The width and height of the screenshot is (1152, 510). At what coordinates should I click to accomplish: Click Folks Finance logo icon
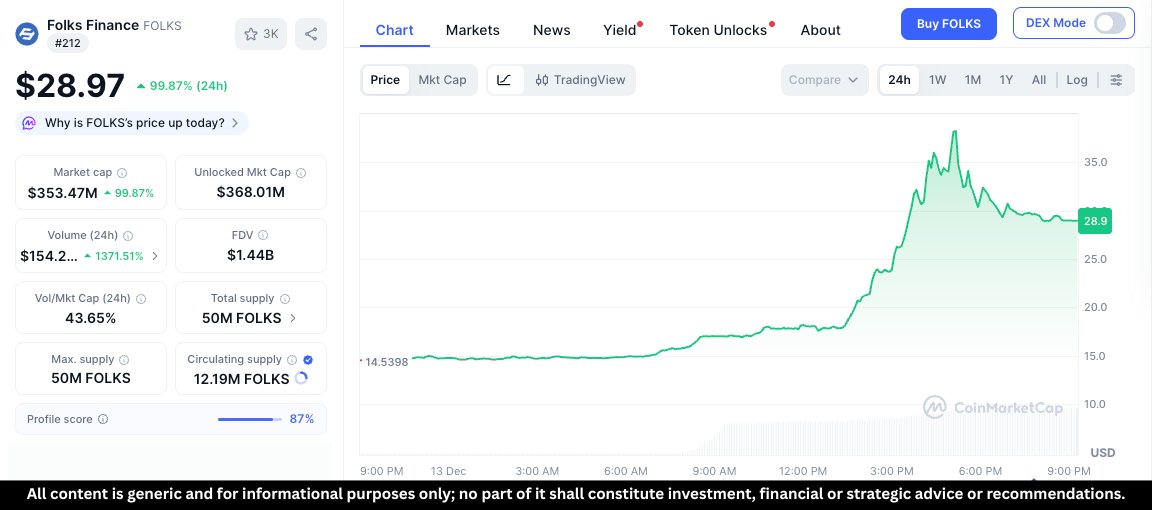[x=26, y=34]
